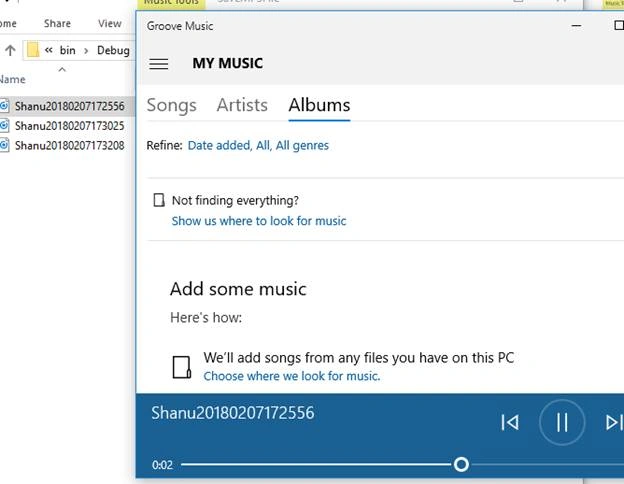Pause playback in Groove Music

point(562,422)
